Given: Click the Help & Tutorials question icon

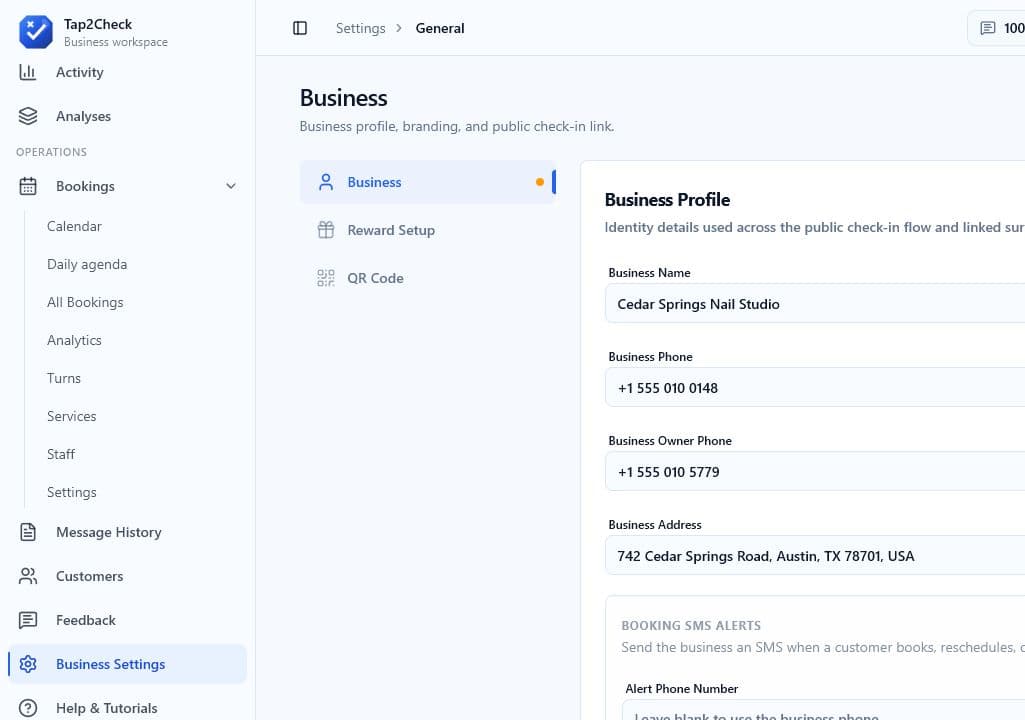Looking at the screenshot, I should [x=27, y=708].
